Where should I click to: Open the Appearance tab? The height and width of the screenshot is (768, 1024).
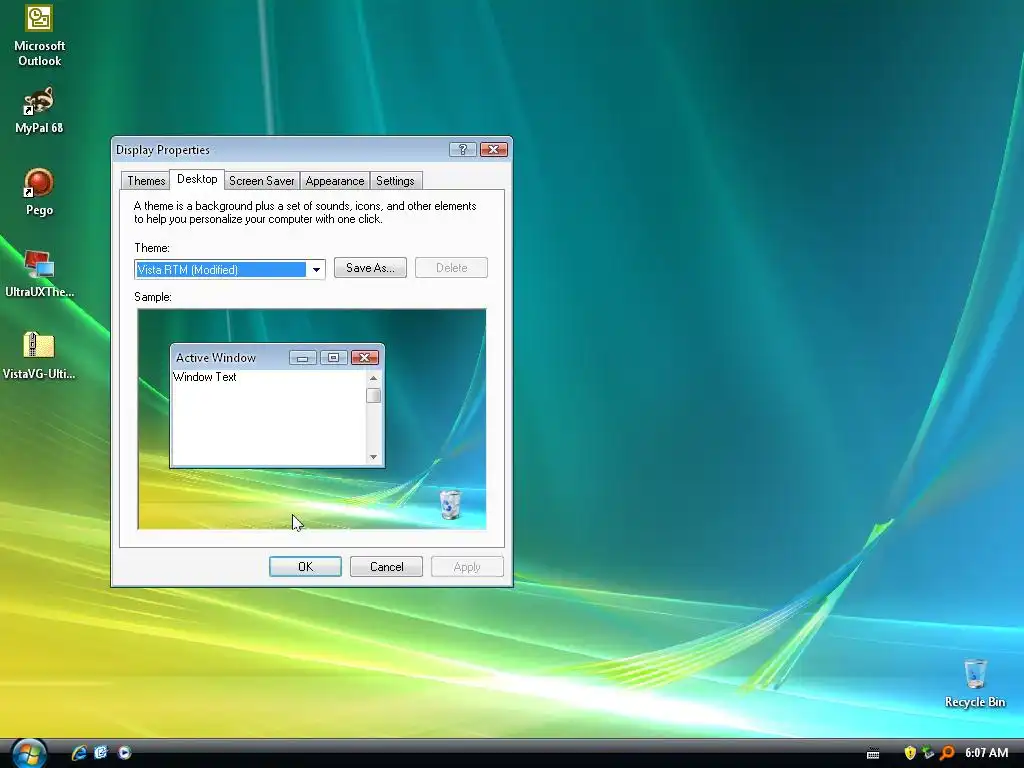click(334, 181)
